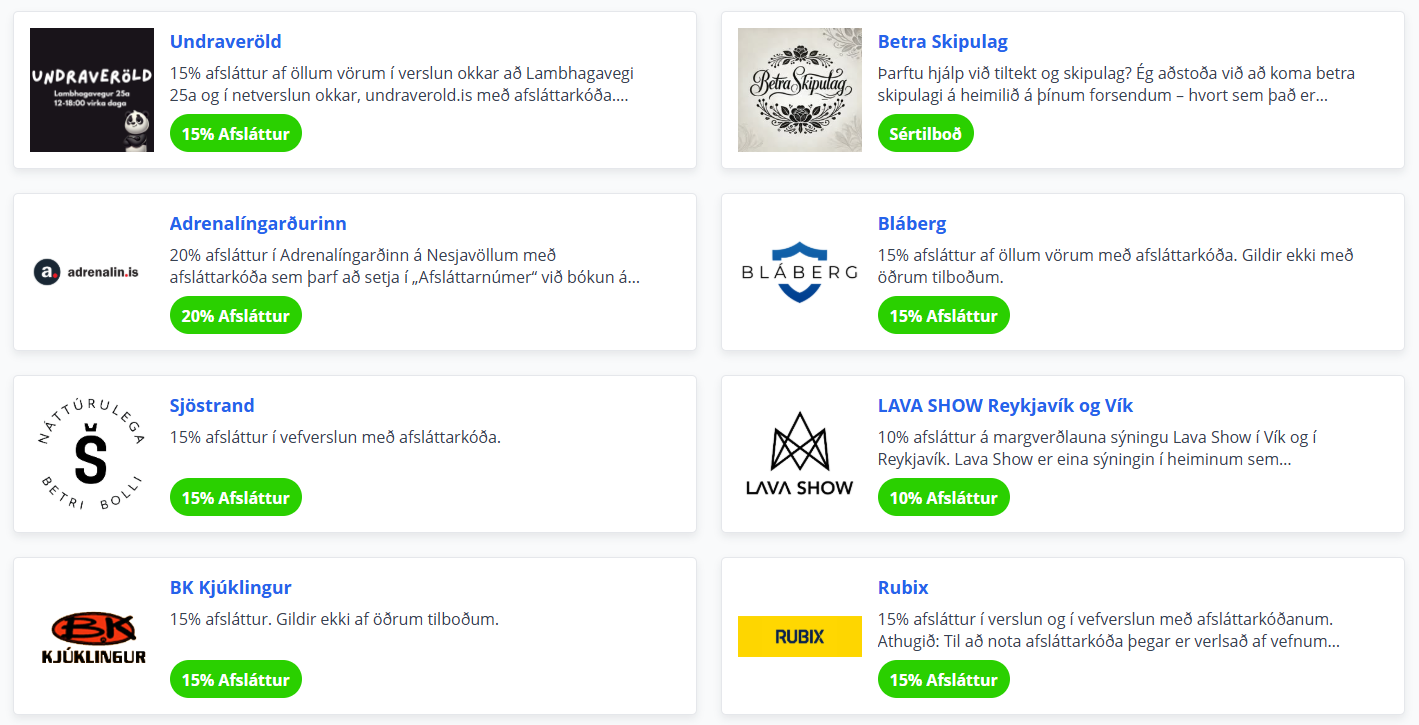This screenshot has height=725, width=1419.
Task: Click the 10% Afsláttur badge for Lava Show
Action: coord(944,498)
